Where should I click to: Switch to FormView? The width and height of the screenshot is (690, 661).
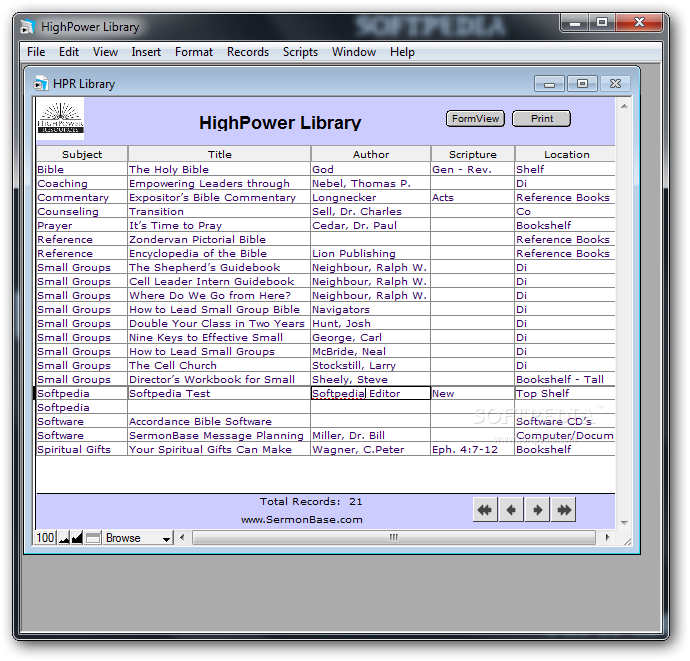[x=475, y=119]
